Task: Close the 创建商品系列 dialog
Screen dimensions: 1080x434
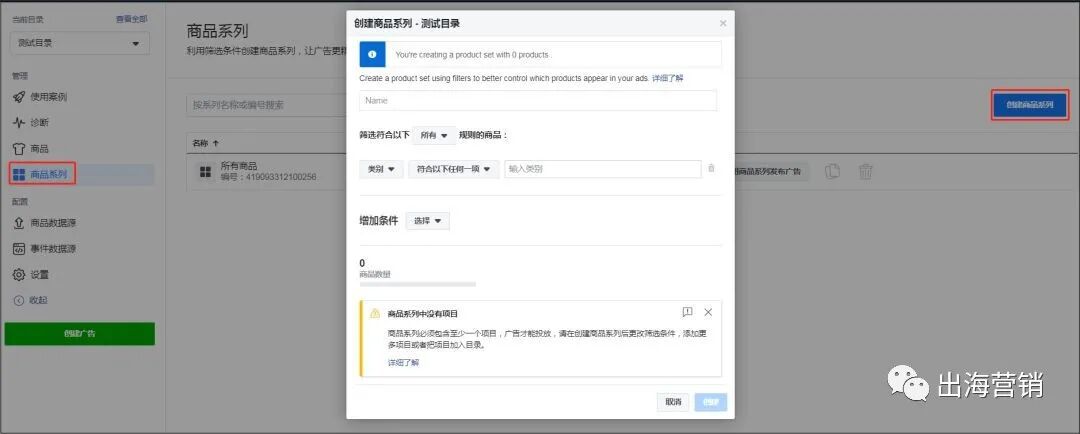Action: point(723,23)
